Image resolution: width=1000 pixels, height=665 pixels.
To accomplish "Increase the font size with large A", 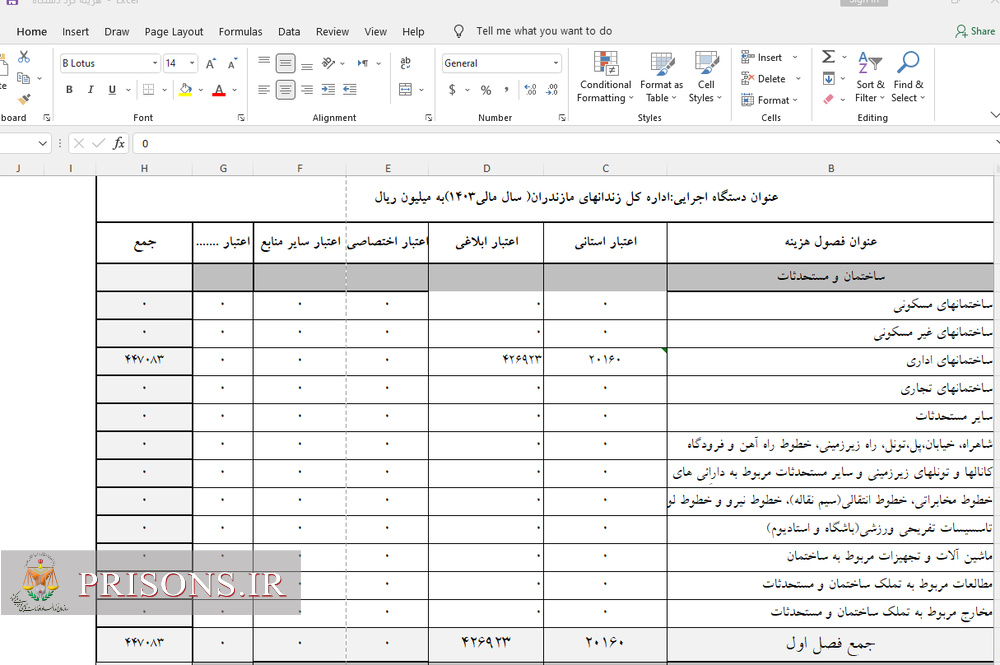I will tap(210, 63).
